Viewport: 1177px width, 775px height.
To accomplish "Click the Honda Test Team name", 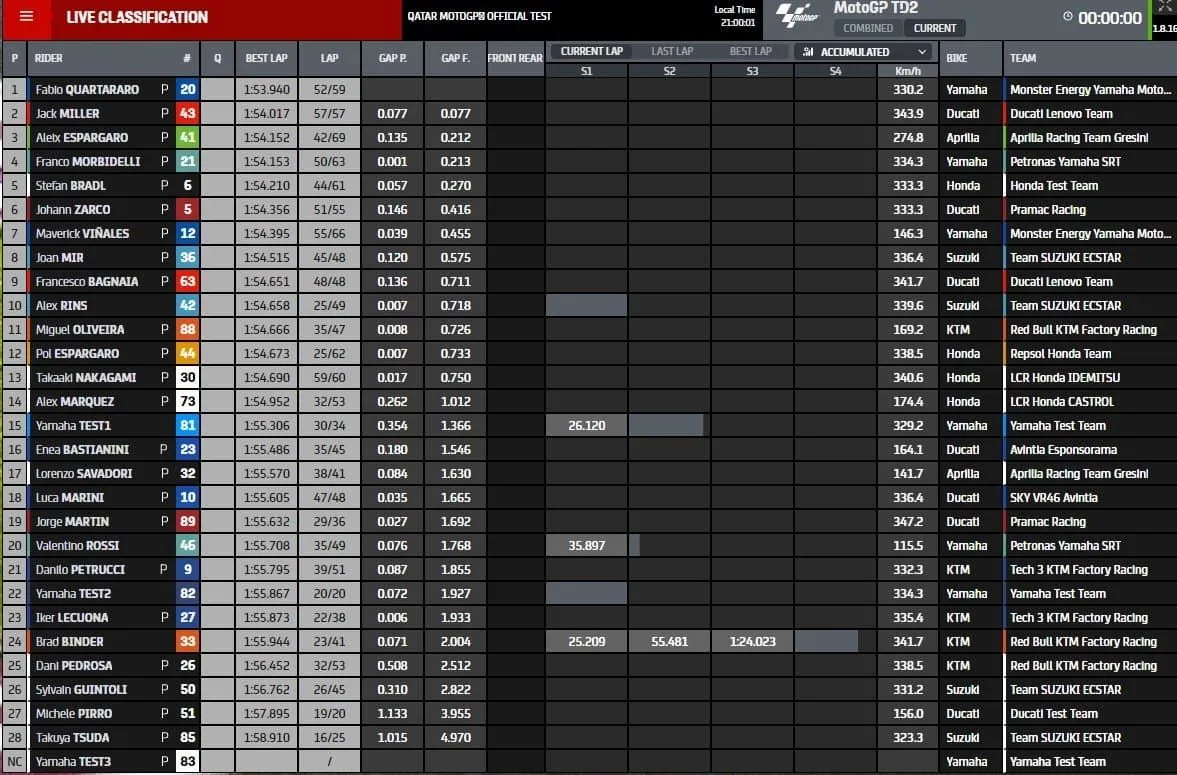I will click(1054, 185).
